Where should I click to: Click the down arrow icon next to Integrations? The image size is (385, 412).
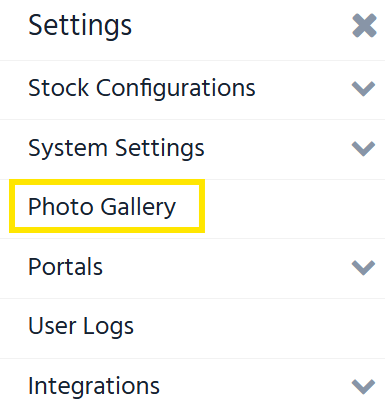tap(363, 387)
